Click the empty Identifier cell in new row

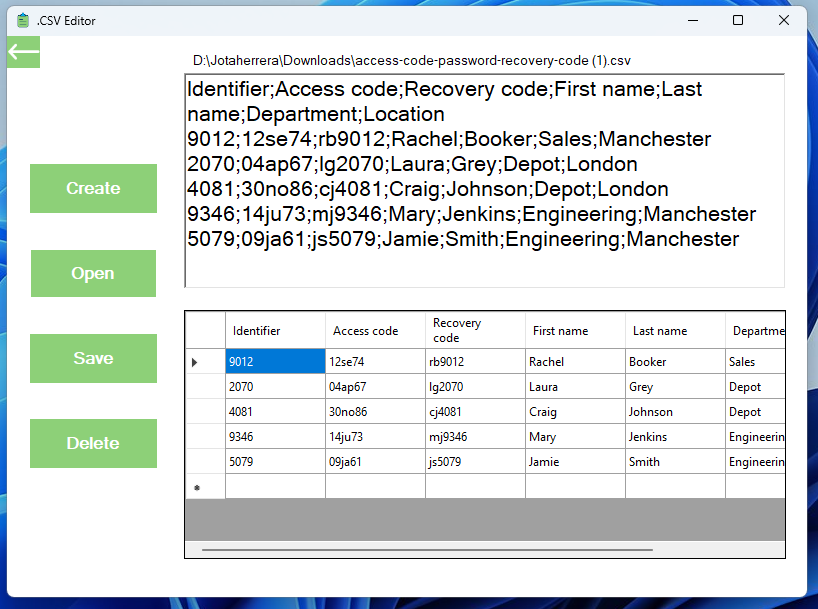click(x=275, y=487)
